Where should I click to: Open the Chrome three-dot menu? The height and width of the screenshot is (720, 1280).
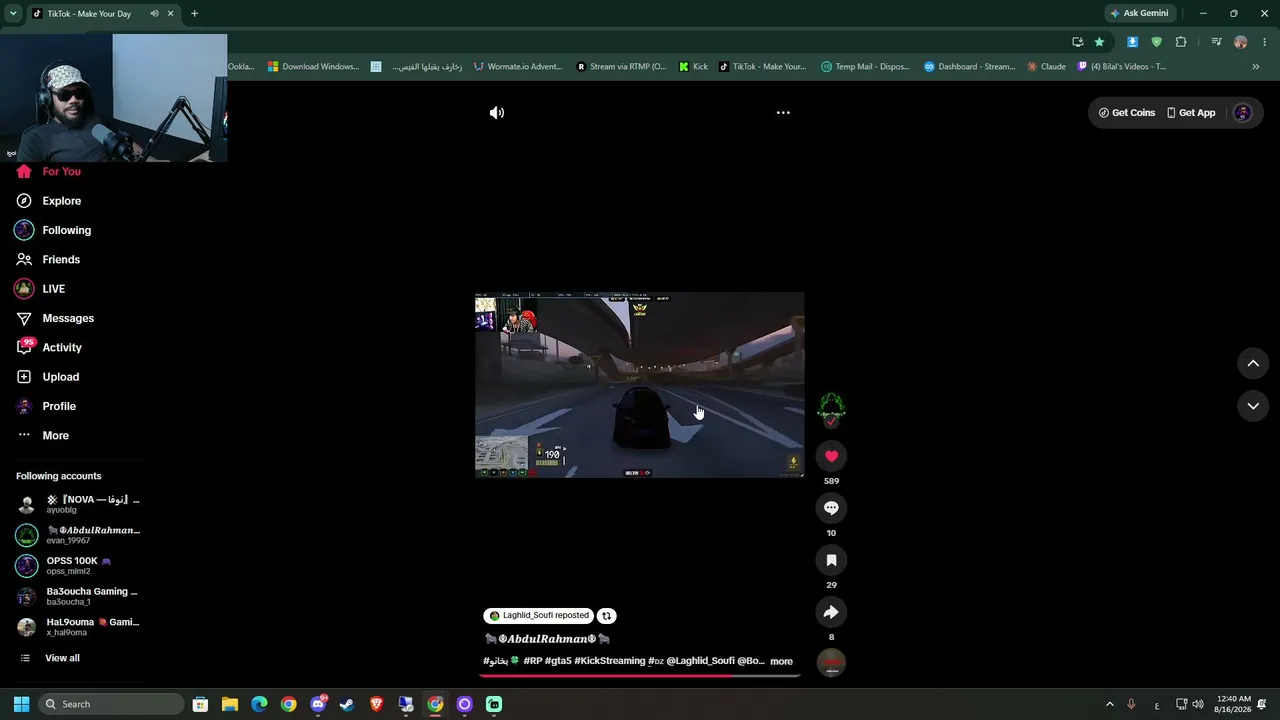click(x=1265, y=42)
